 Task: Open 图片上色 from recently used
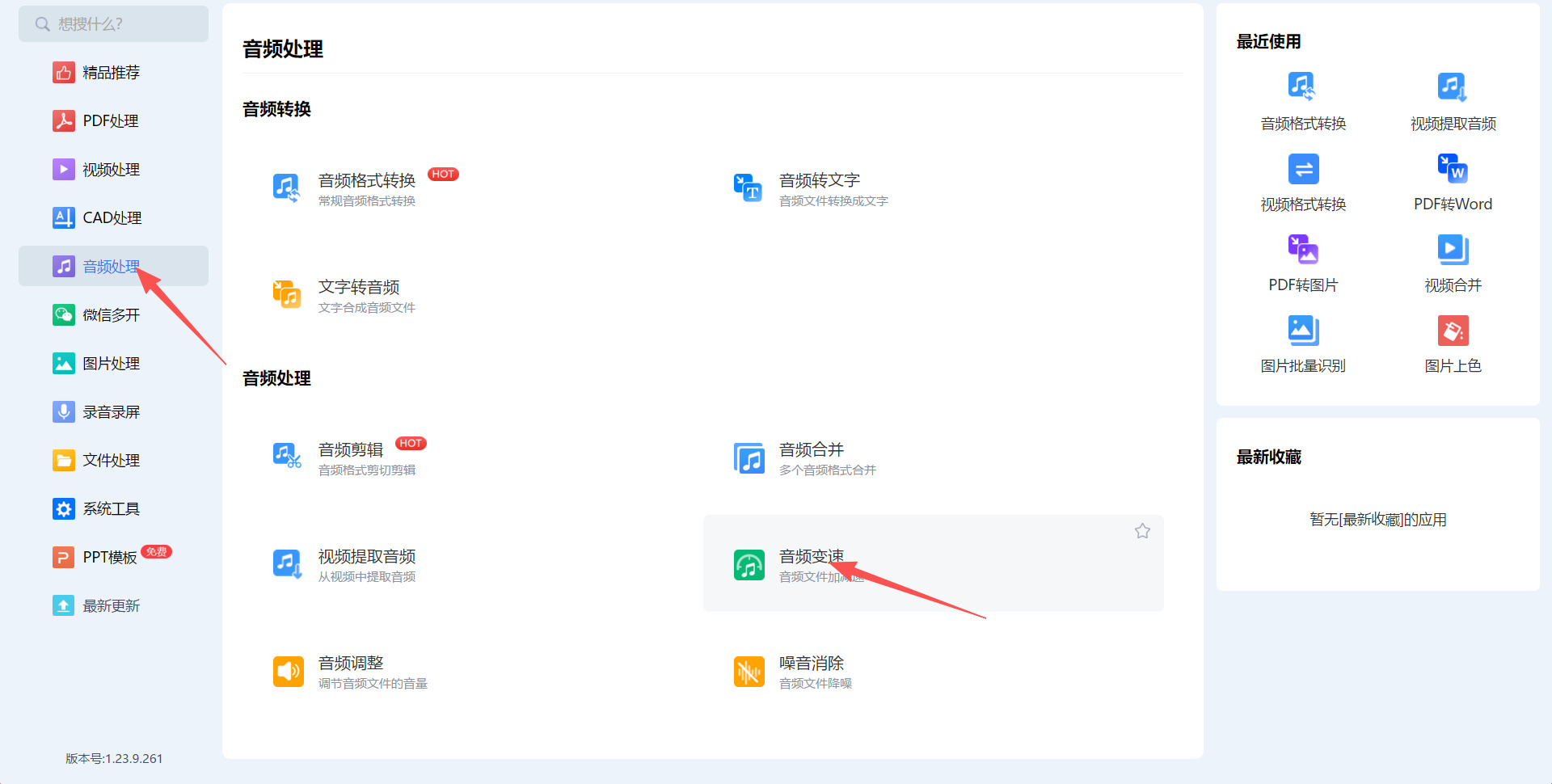[x=1453, y=344]
